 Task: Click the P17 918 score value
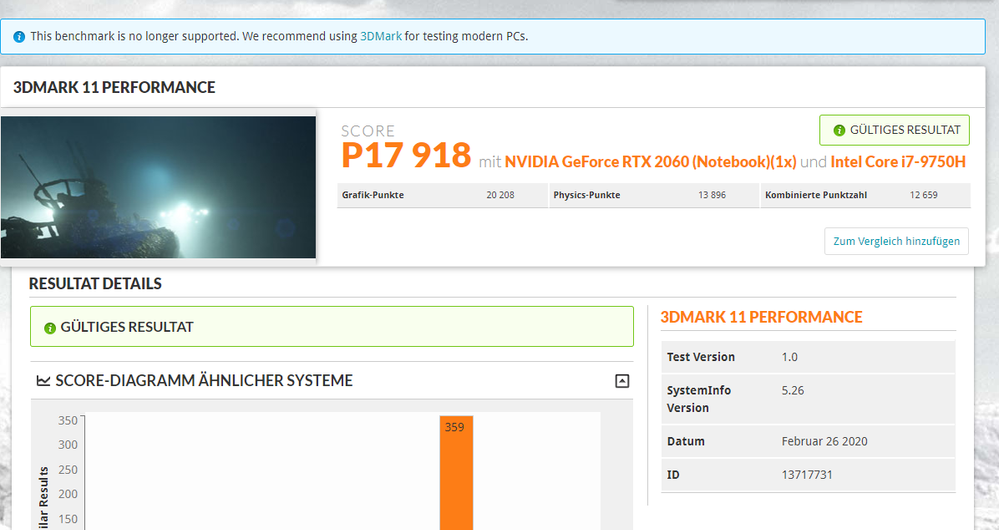click(x=406, y=155)
